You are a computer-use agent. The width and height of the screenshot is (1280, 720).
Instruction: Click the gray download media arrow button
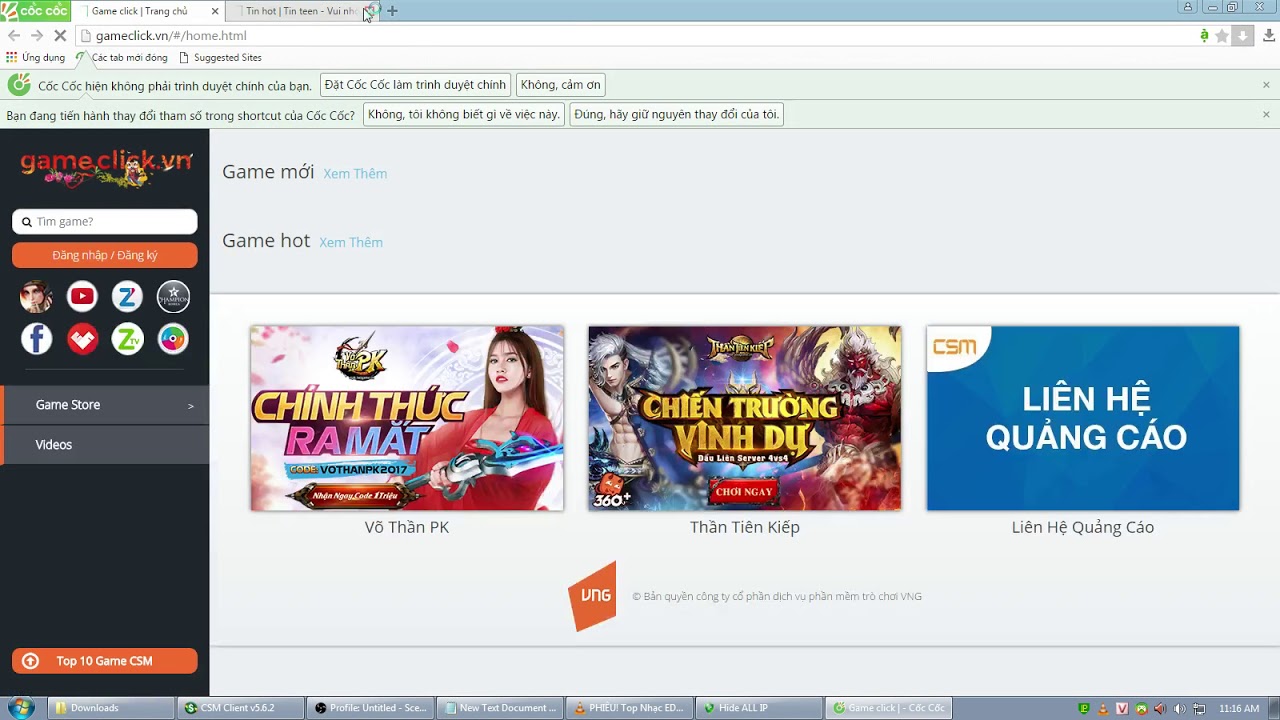(x=1242, y=36)
